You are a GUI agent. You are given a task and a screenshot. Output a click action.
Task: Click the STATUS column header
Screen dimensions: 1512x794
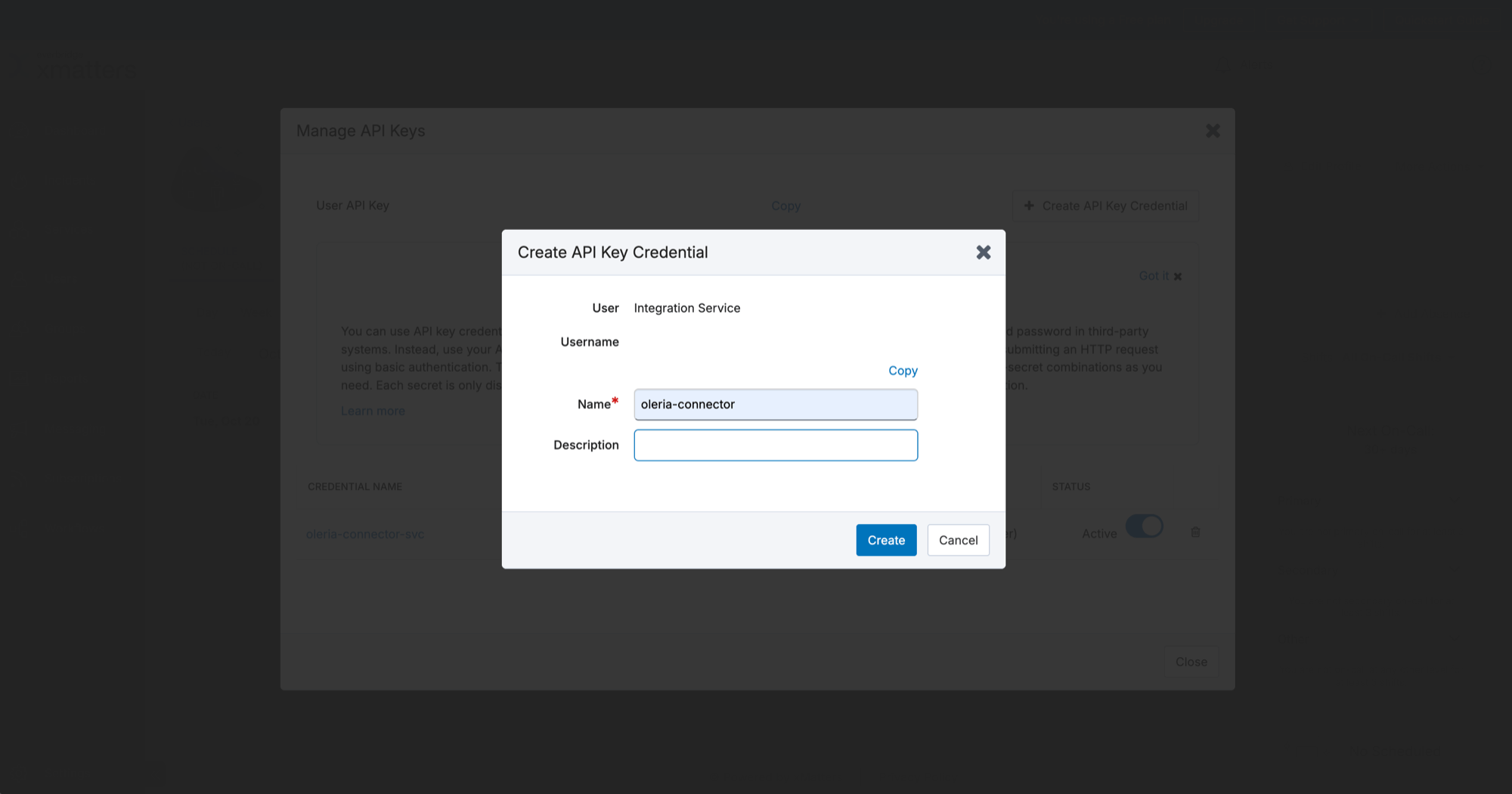pos(1071,486)
